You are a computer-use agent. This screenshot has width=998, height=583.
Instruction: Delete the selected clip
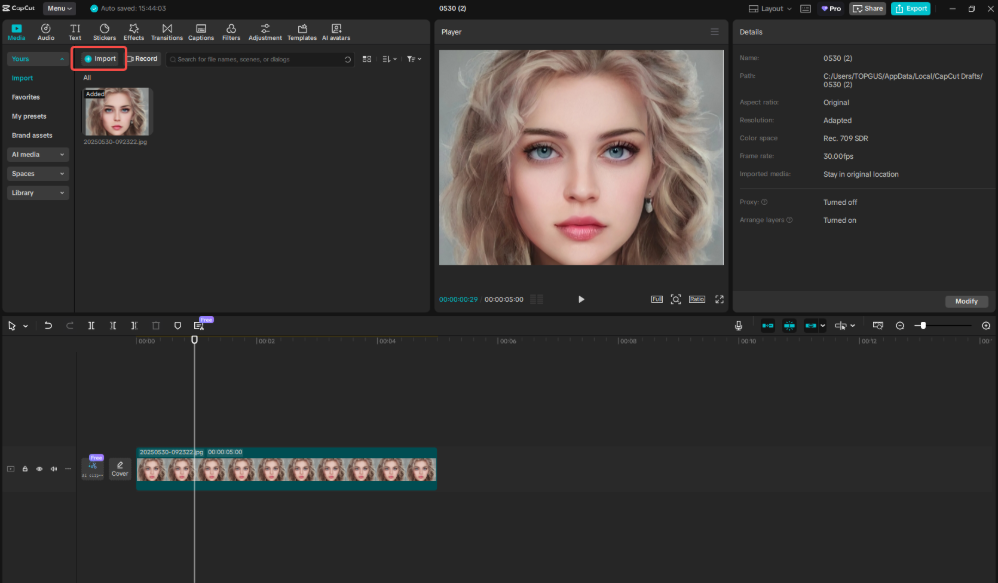click(156, 326)
